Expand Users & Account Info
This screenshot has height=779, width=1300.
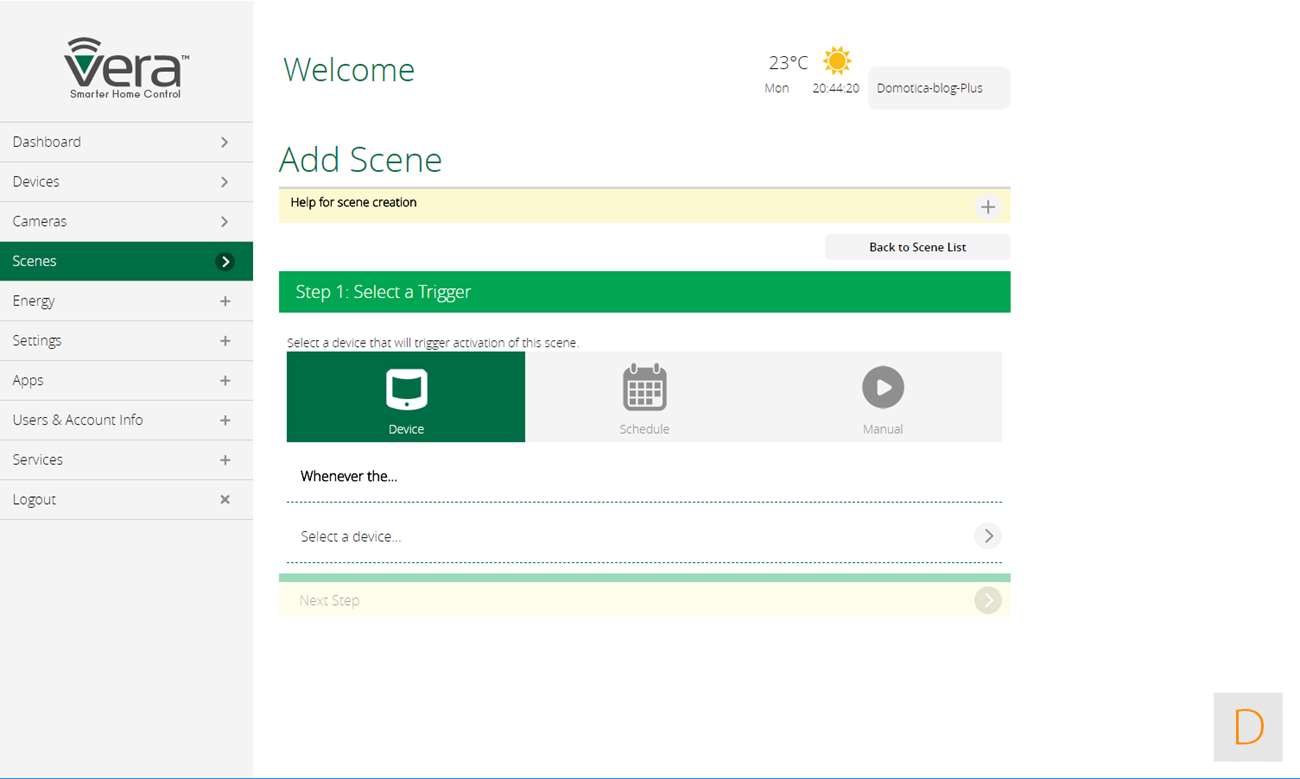coord(225,420)
